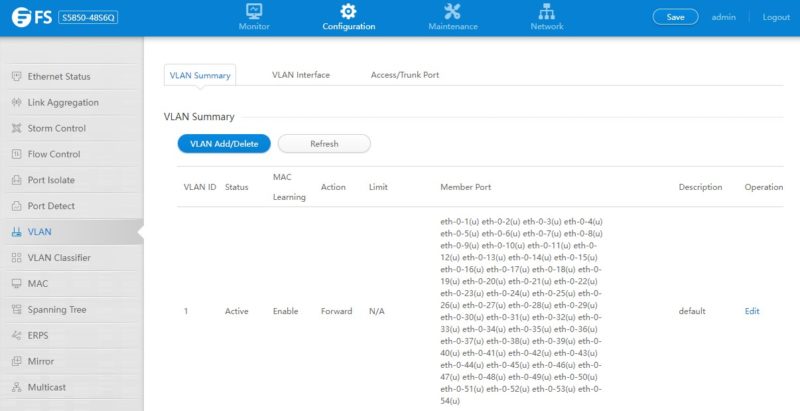Click the Enable MAC learning cell
800x411 pixels.
286,311
